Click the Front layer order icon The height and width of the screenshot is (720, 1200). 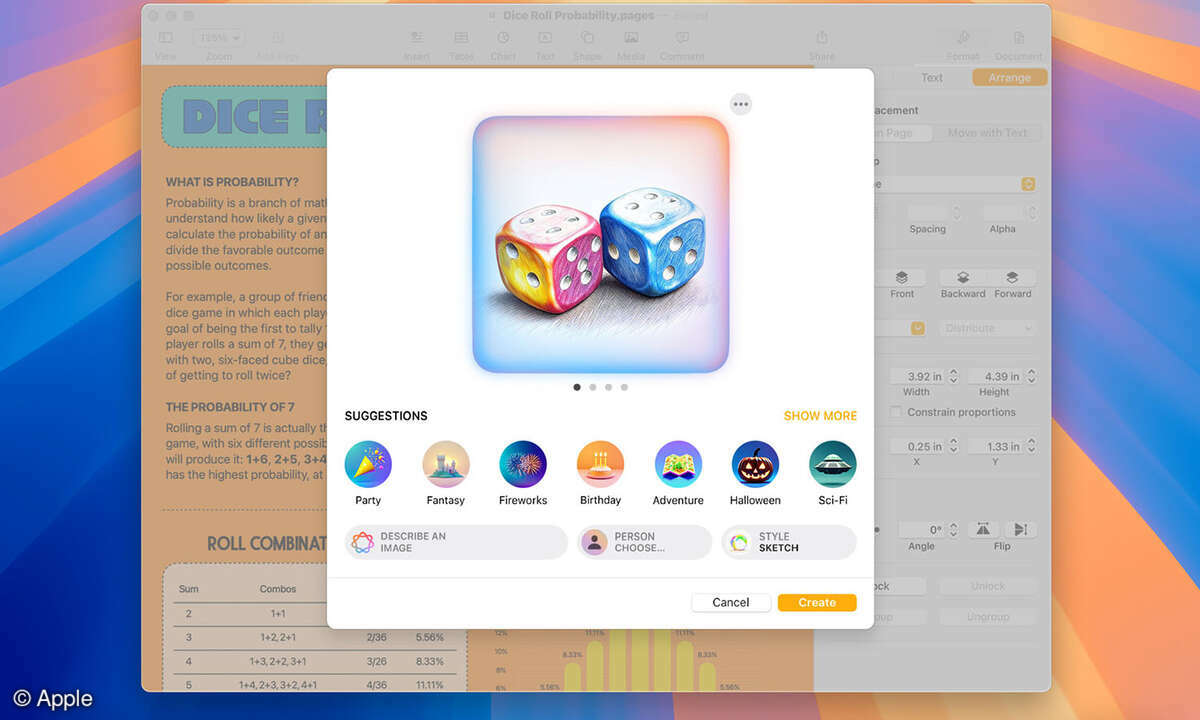tap(902, 277)
